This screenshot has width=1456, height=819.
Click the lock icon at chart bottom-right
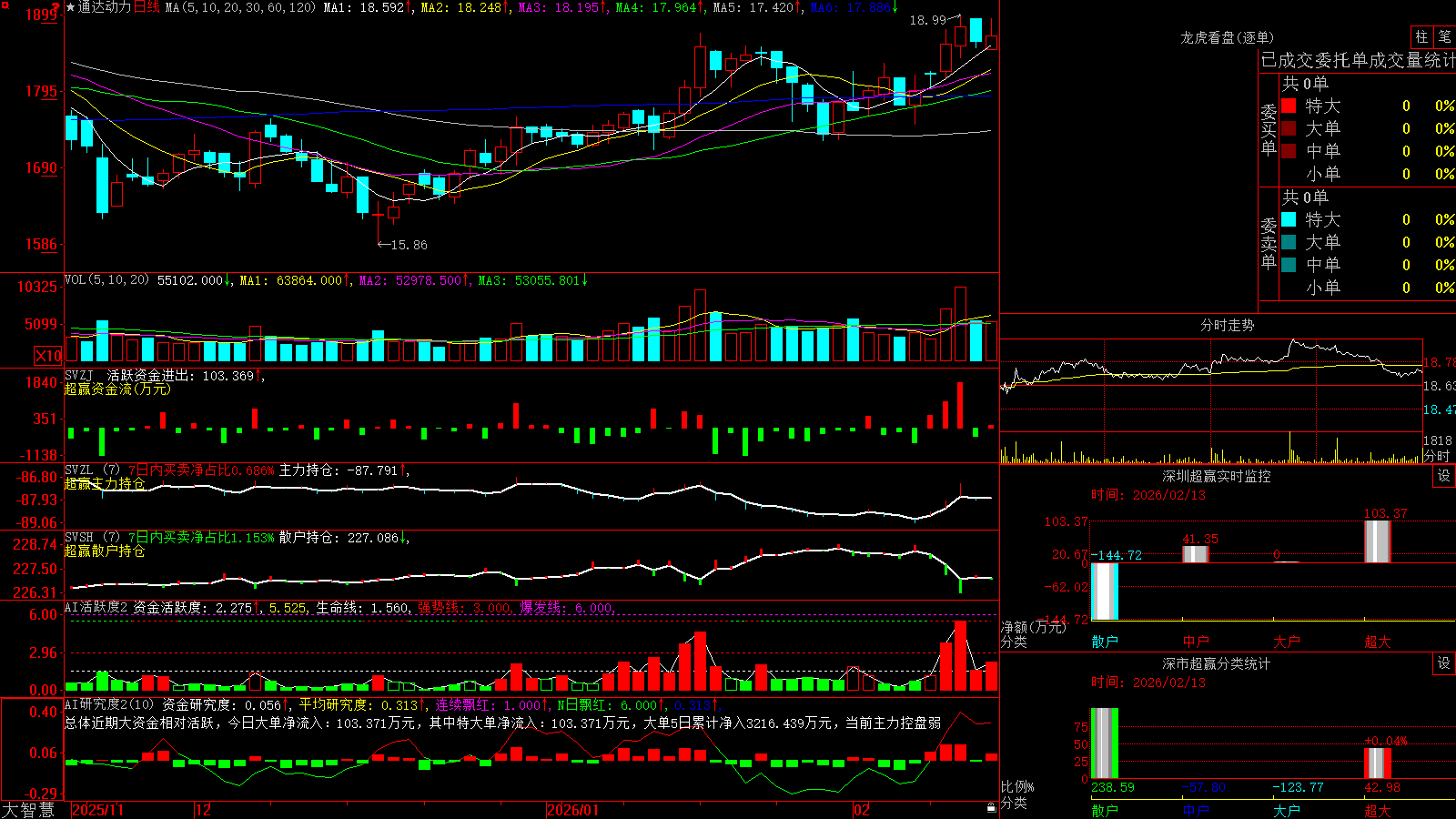(991, 808)
